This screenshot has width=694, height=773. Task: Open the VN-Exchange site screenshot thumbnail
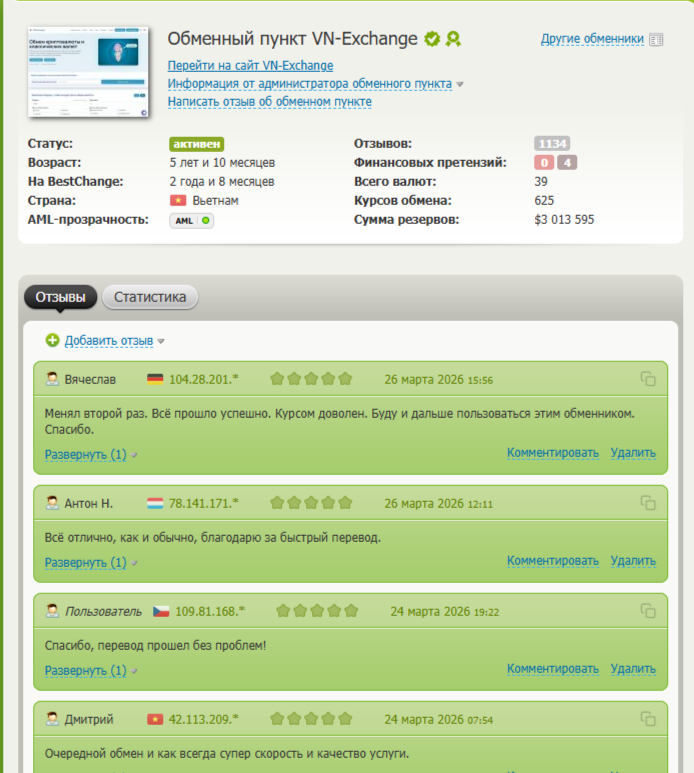(x=88, y=71)
